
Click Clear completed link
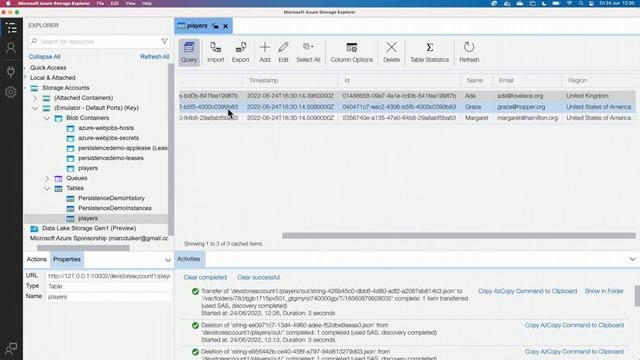(205, 278)
